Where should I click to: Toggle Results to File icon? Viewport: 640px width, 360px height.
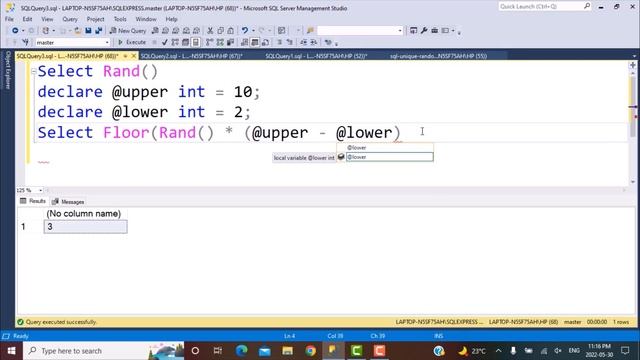point(265,42)
